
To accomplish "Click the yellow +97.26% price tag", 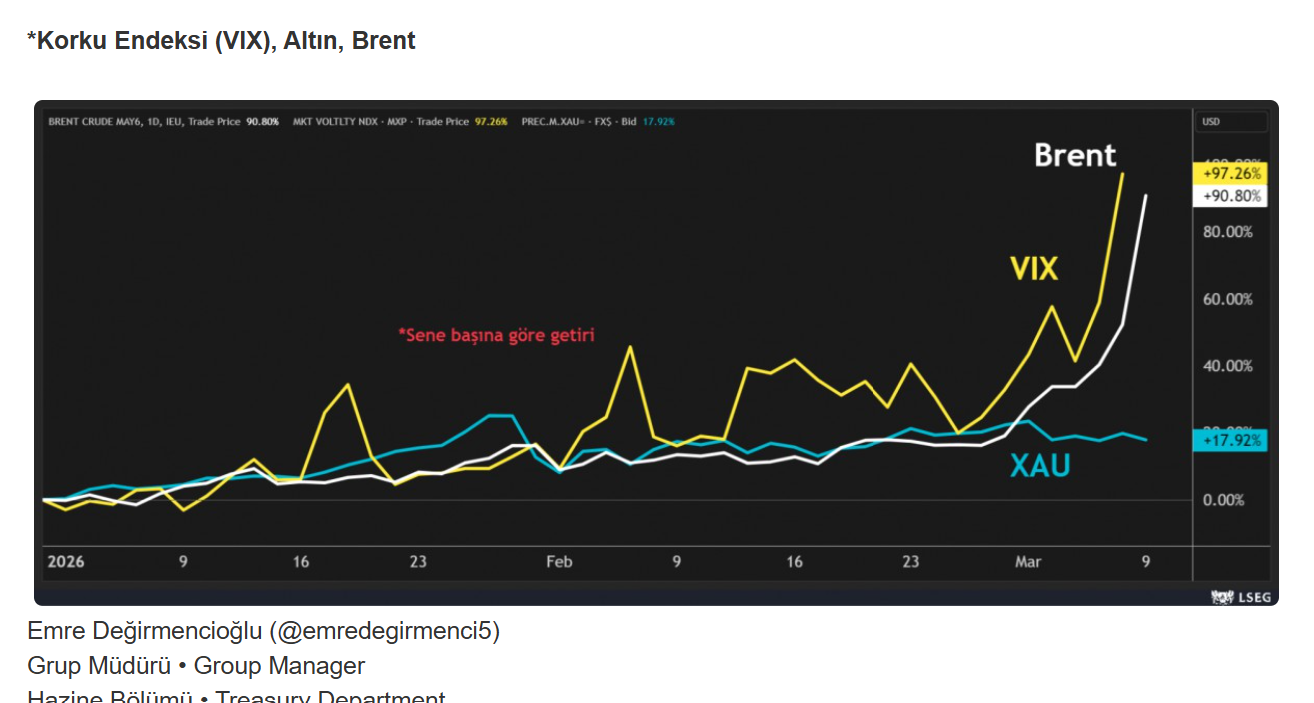I will coord(1229,173).
